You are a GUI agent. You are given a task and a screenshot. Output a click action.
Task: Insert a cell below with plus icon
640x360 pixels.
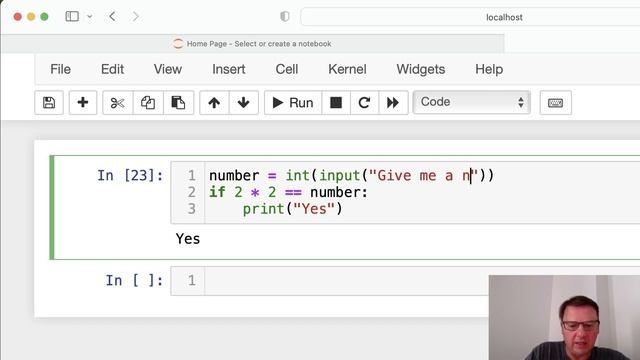pyautogui.click(x=83, y=102)
